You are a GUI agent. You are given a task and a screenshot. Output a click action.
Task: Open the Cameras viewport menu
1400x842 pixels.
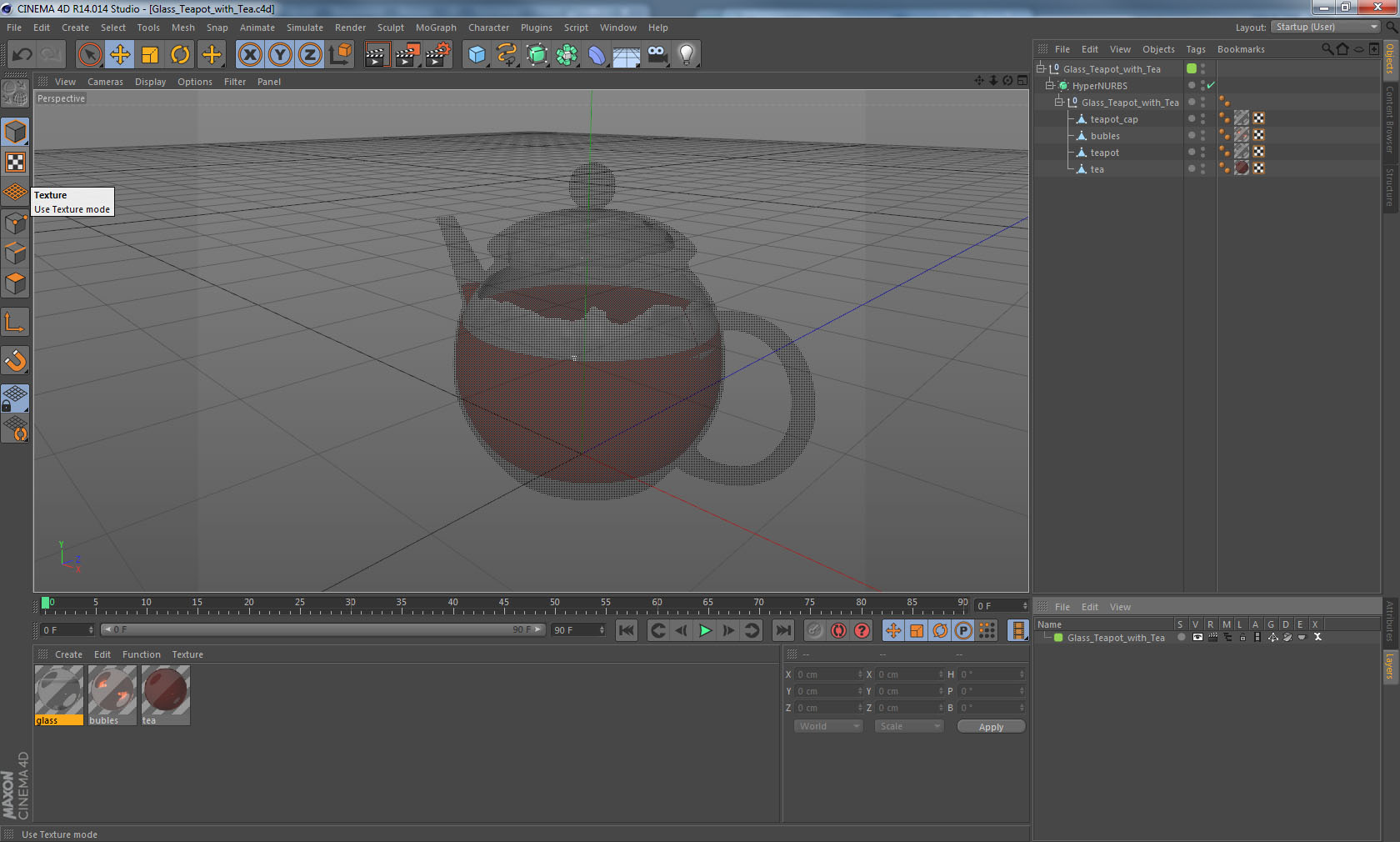point(105,82)
